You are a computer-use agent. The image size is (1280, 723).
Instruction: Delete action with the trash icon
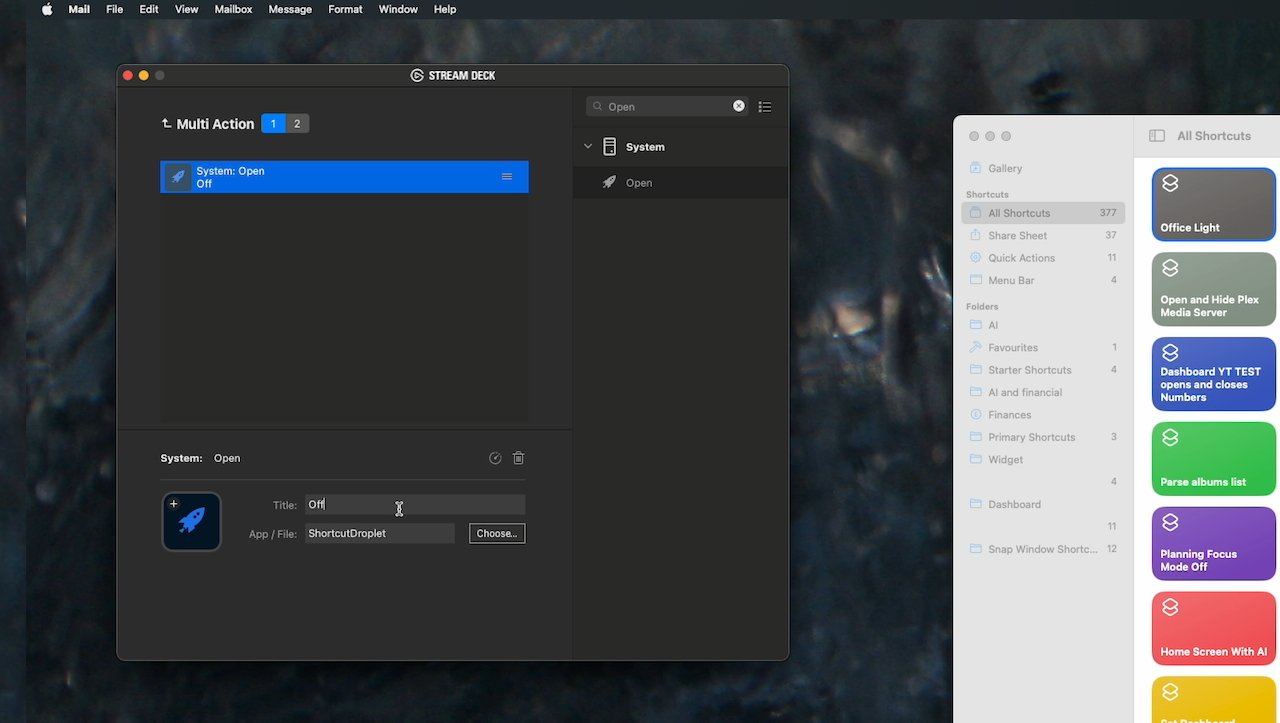pyautogui.click(x=518, y=458)
